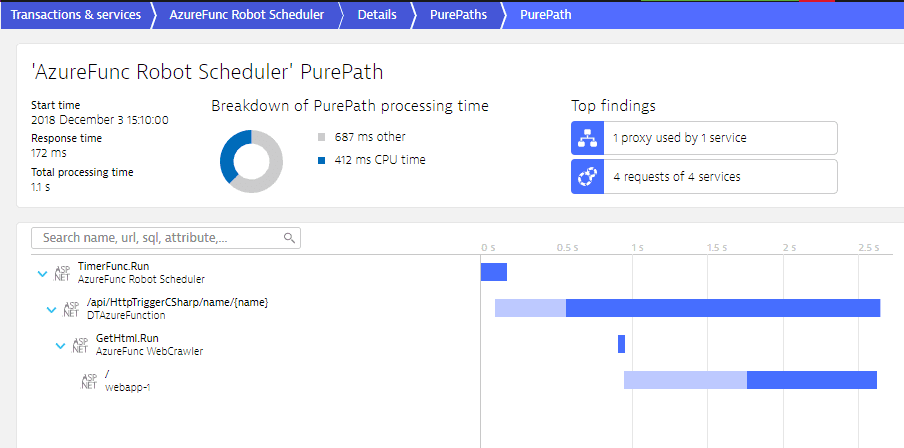Click the ASP.NET icon beside DTAzureFunction
This screenshot has width=904, height=448.
click(x=71, y=309)
